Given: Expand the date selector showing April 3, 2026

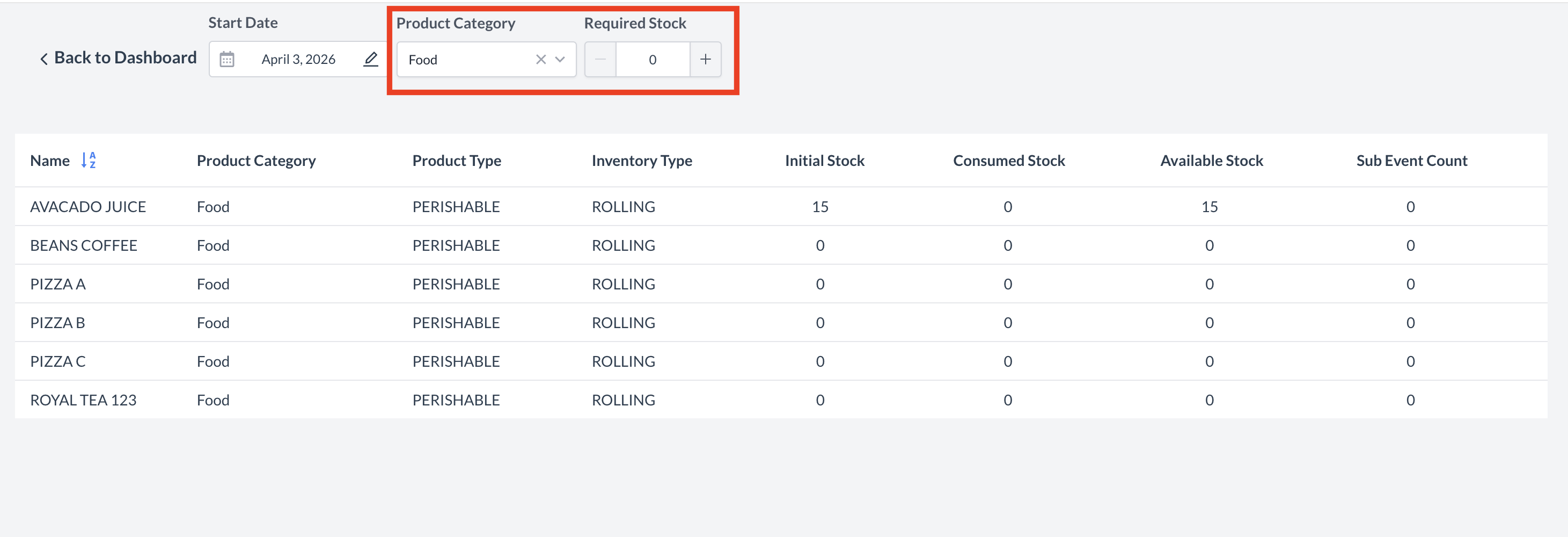Looking at the screenshot, I should (x=298, y=59).
